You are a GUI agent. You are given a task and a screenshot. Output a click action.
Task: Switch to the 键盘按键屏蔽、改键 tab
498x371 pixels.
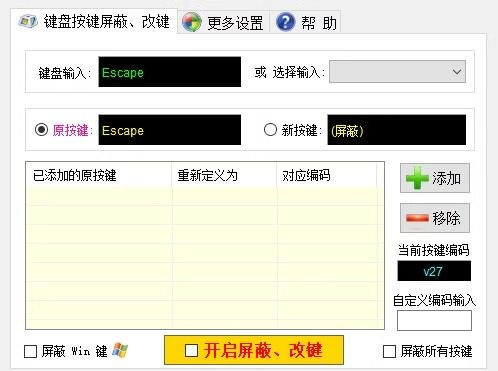click(x=94, y=22)
